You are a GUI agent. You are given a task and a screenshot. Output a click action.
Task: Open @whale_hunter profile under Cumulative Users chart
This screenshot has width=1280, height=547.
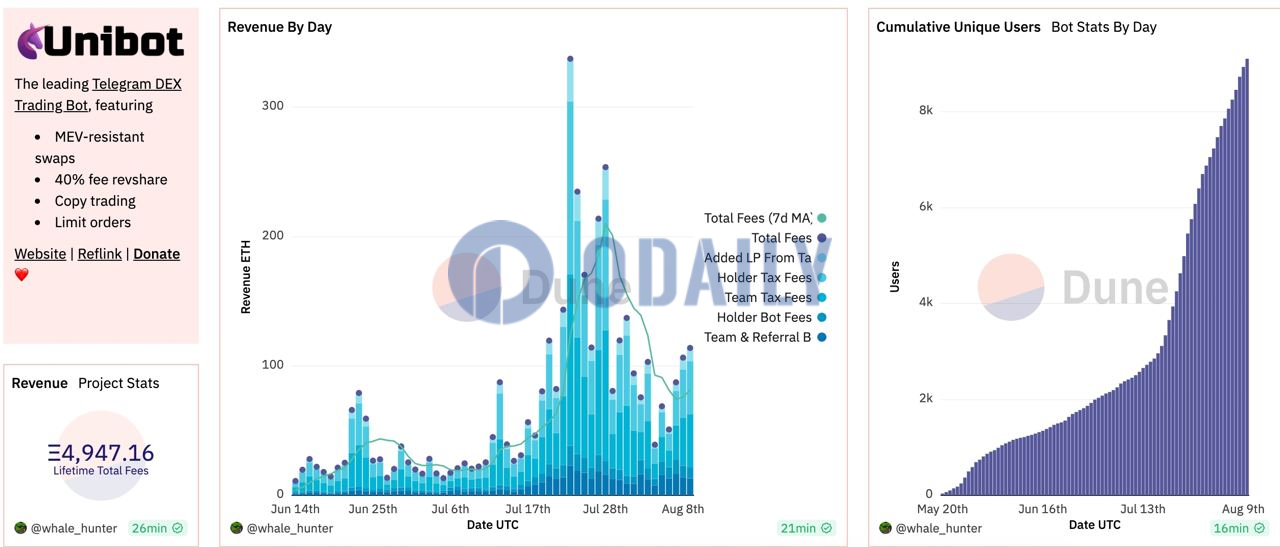click(x=938, y=528)
